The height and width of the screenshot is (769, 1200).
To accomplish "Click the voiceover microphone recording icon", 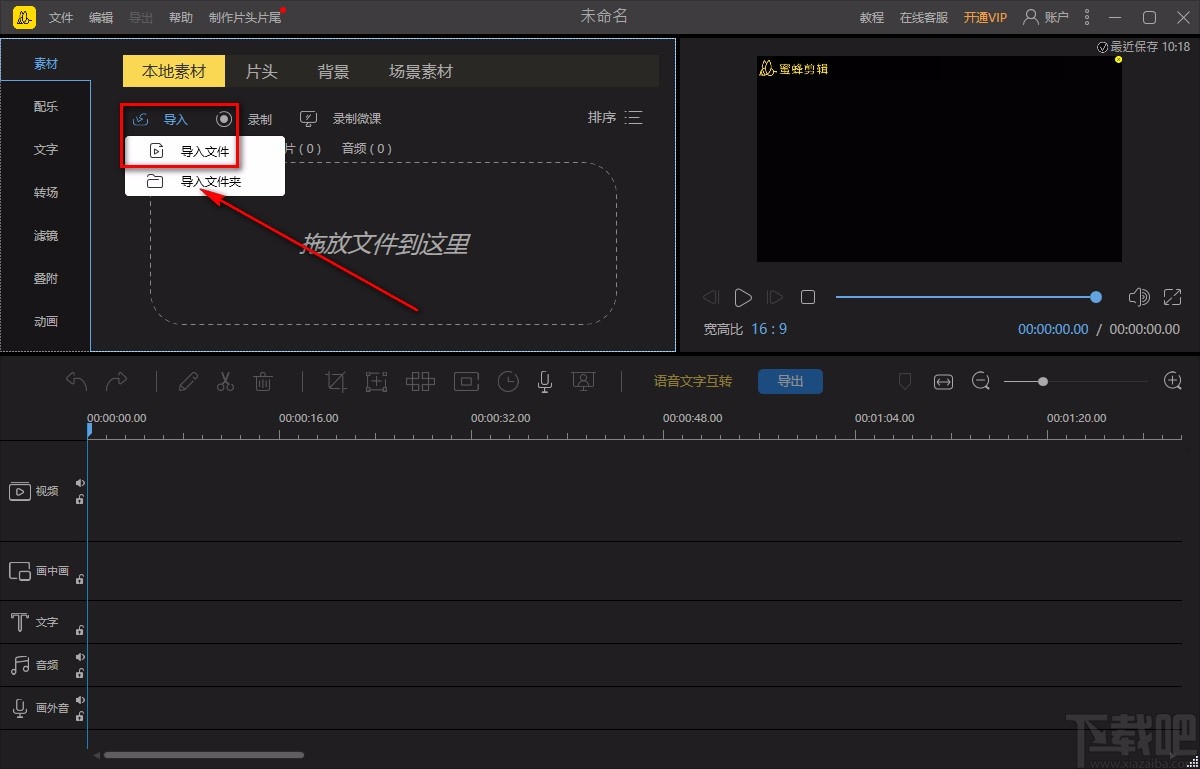I will coord(544,381).
